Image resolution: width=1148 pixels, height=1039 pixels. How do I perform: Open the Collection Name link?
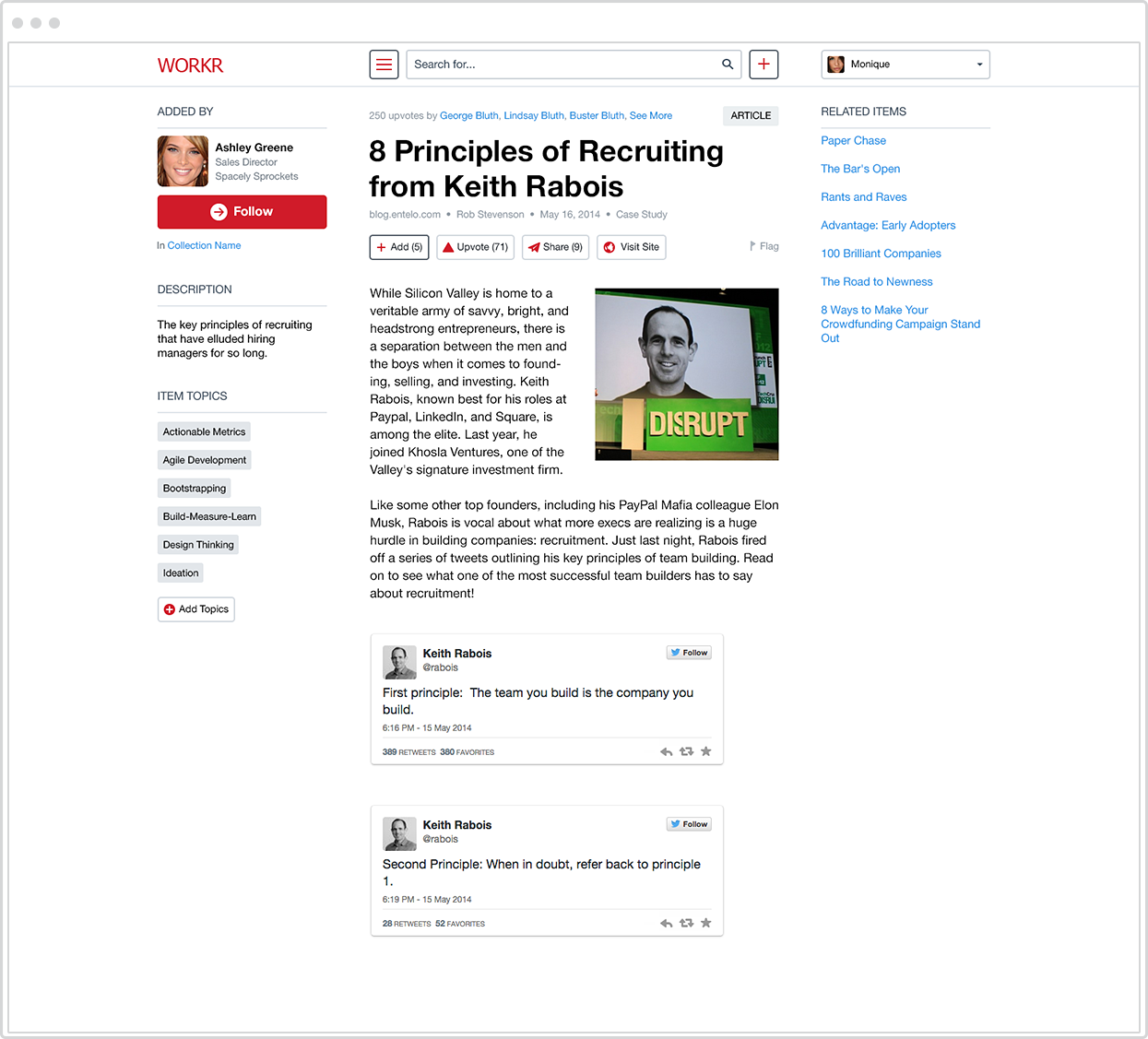(204, 246)
